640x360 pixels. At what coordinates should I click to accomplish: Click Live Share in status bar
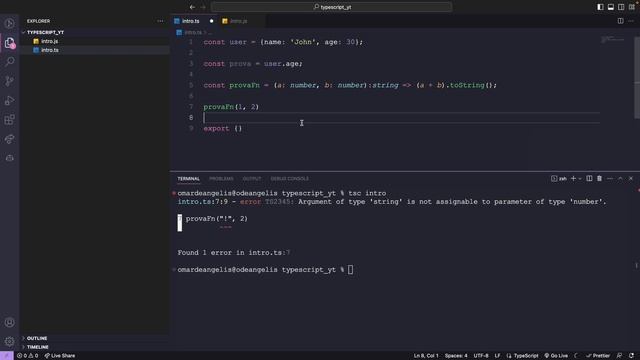point(60,356)
